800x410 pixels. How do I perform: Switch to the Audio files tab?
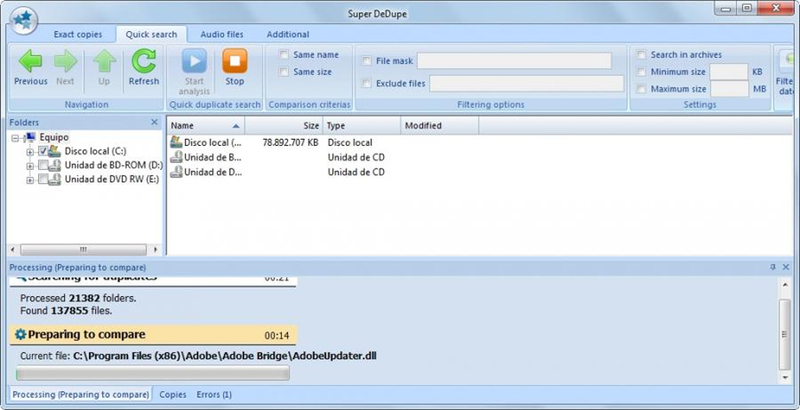pyautogui.click(x=221, y=34)
